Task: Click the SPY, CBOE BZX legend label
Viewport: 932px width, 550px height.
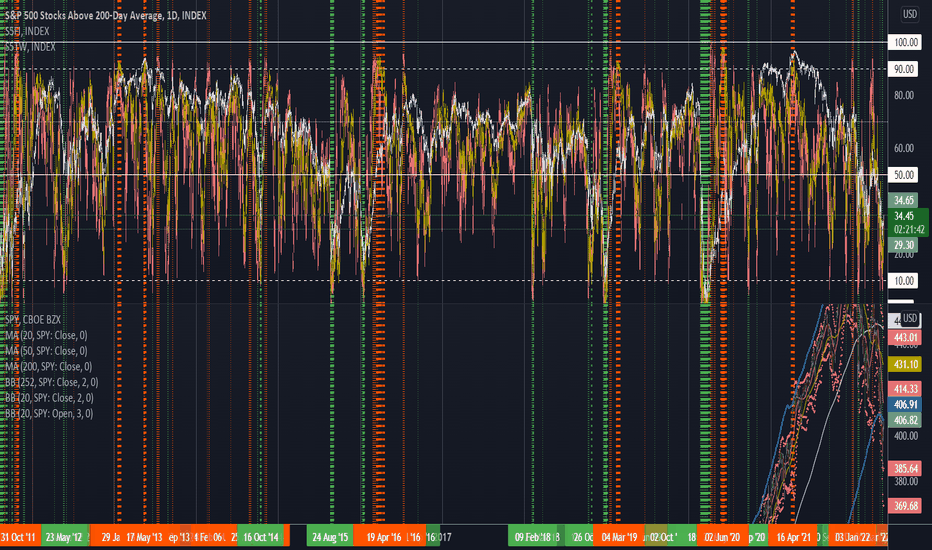Action: [33, 319]
